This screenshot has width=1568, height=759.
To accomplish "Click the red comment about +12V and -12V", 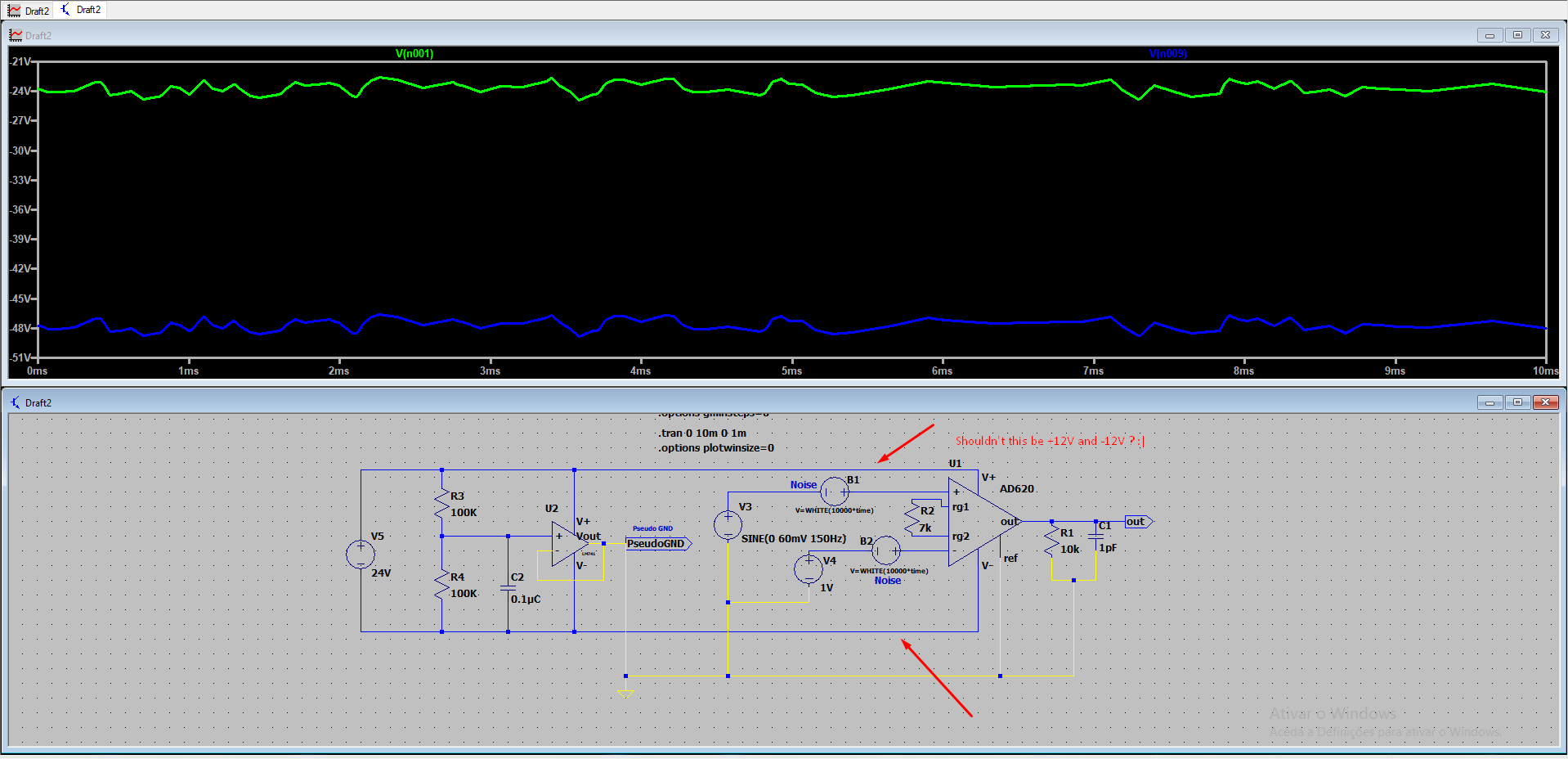I will (1050, 441).
